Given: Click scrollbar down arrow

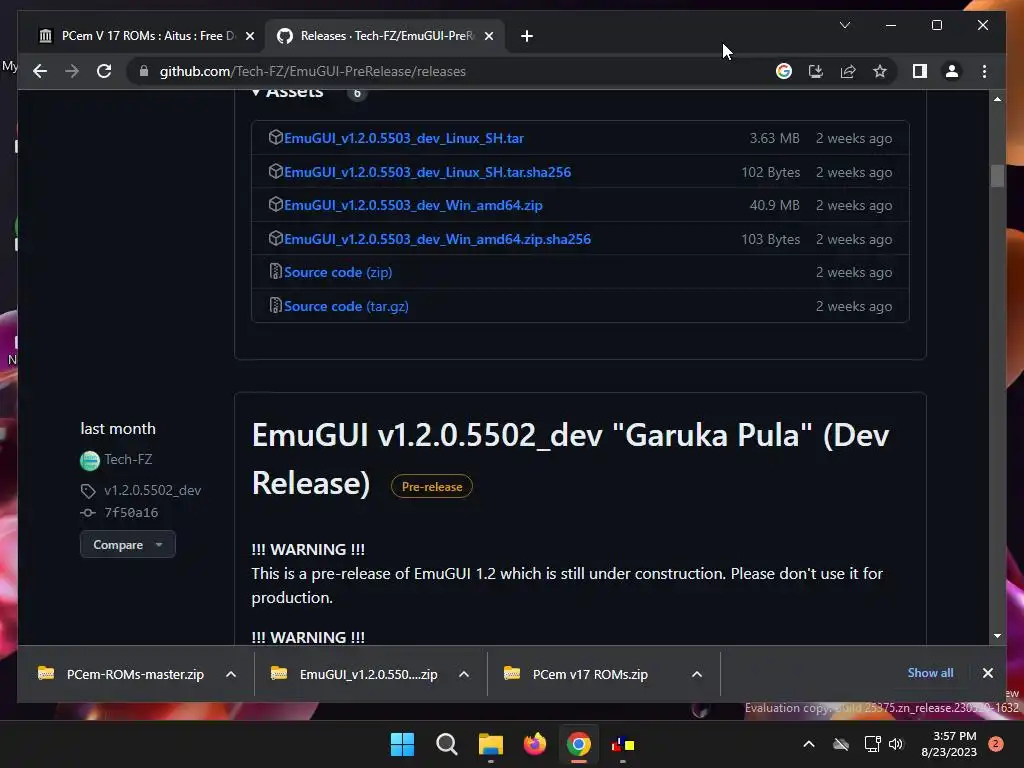Looking at the screenshot, I should click(997, 635).
